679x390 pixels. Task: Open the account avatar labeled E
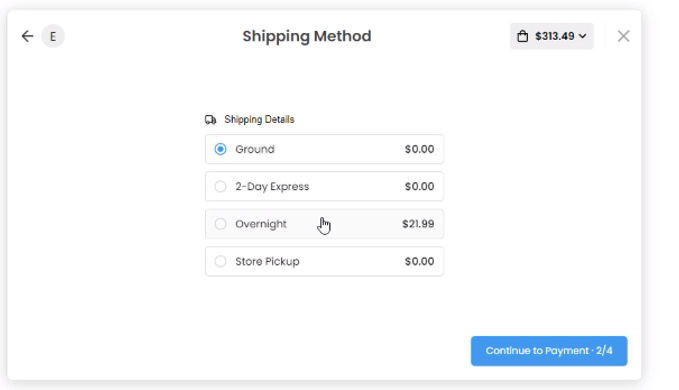53,36
